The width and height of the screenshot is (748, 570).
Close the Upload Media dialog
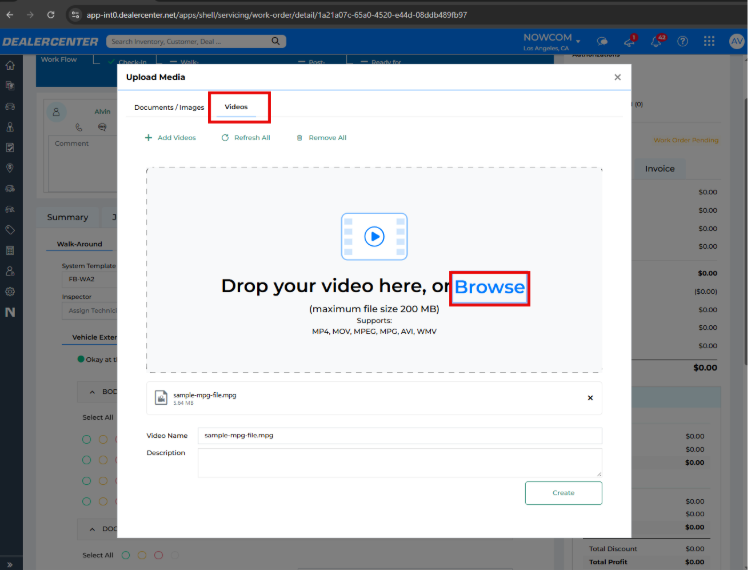coord(617,77)
